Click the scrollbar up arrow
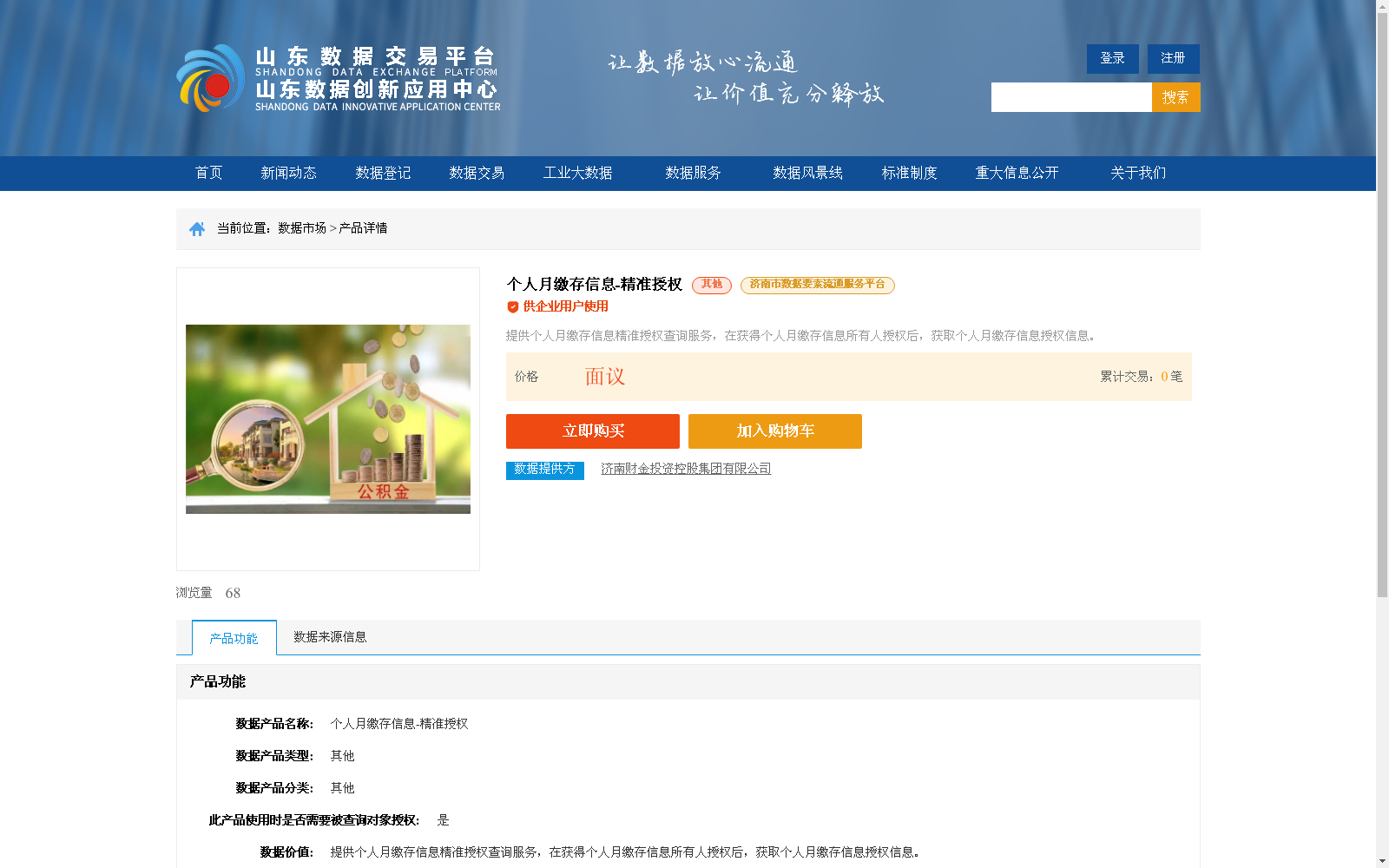Screen dimensions: 1389x868 tap(1382, 6)
